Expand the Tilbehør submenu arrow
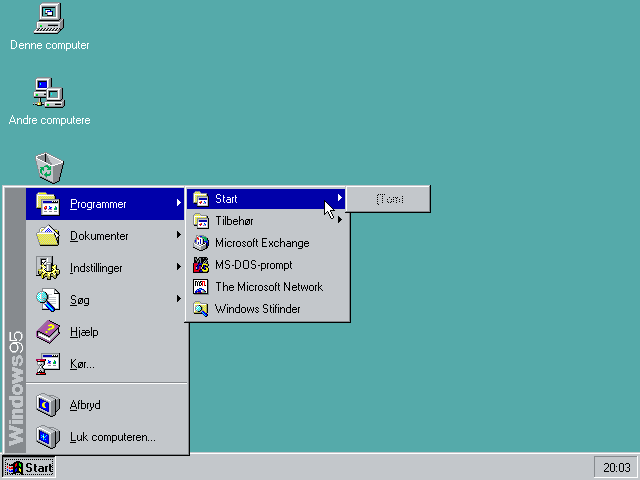The height and width of the screenshot is (480, 640). pyautogui.click(x=340, y=220)
